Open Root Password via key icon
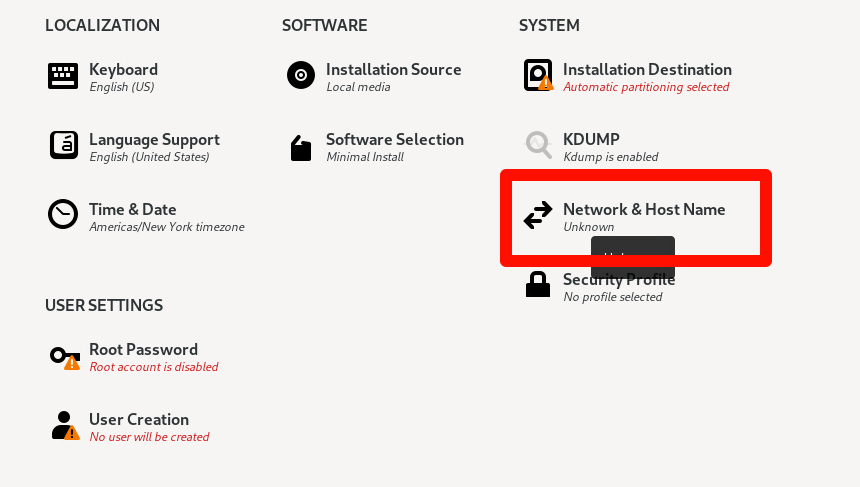 click(x=65, y=358)
